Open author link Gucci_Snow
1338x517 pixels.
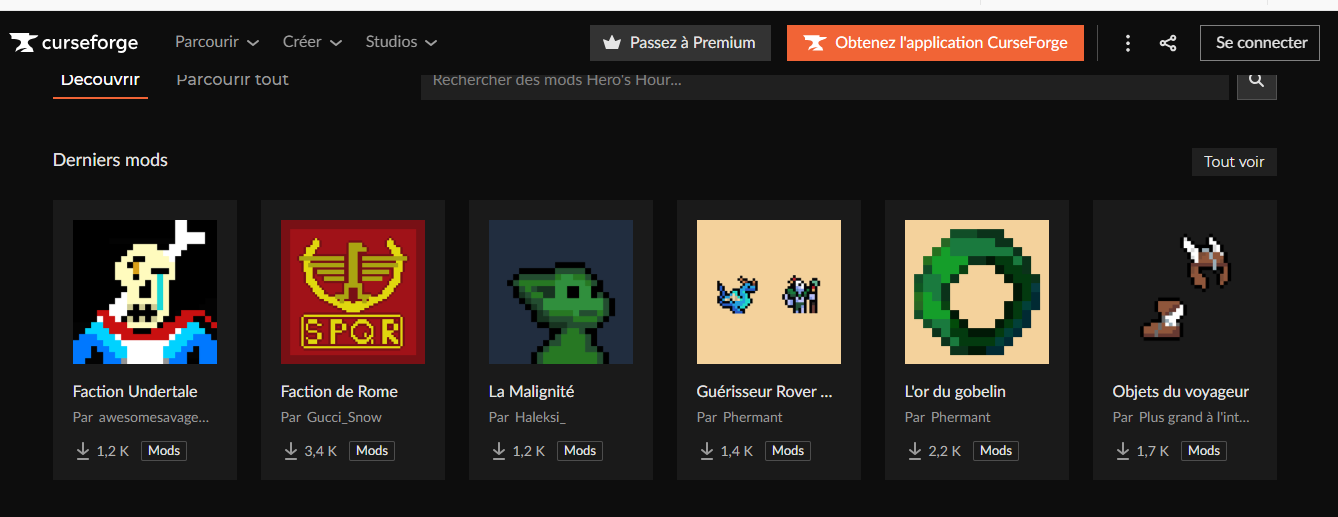coord(344,417)
